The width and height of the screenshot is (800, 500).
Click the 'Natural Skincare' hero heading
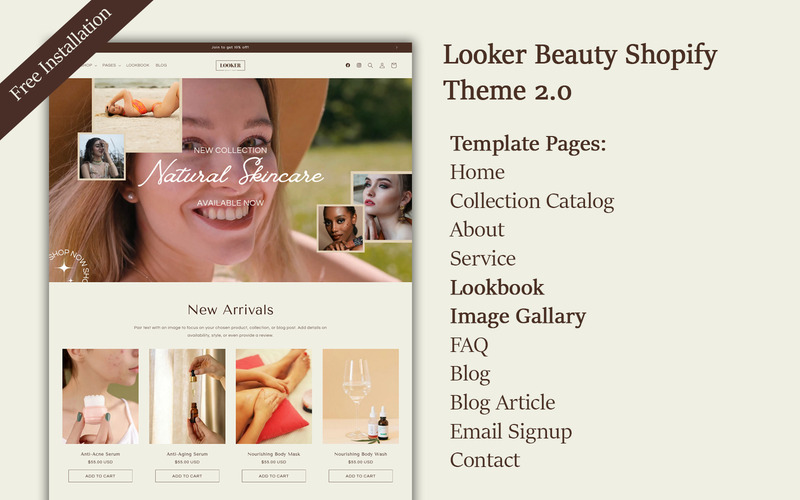pyautogui.click(x=231, y=173)
